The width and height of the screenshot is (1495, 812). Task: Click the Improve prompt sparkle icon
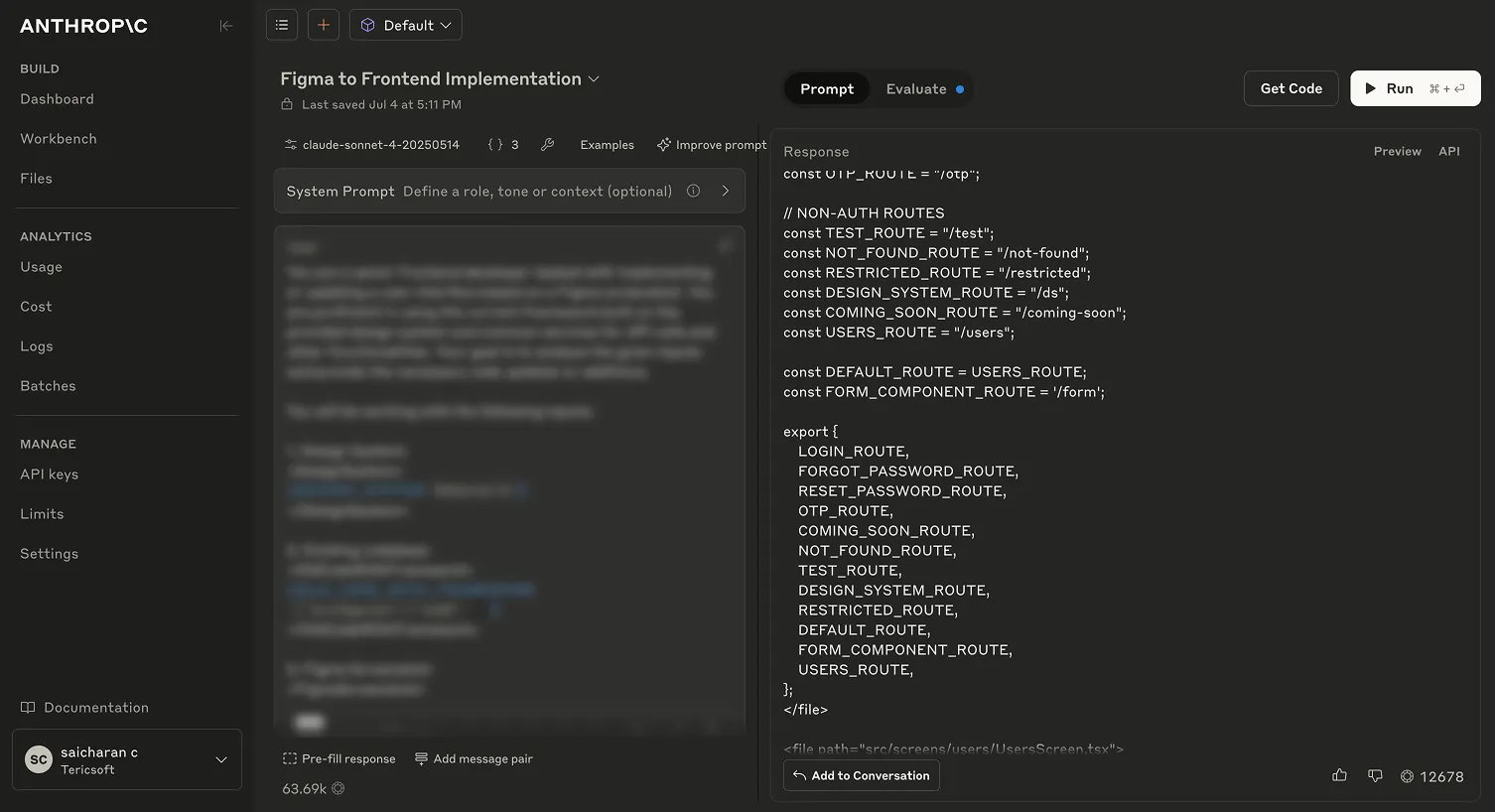663,144
